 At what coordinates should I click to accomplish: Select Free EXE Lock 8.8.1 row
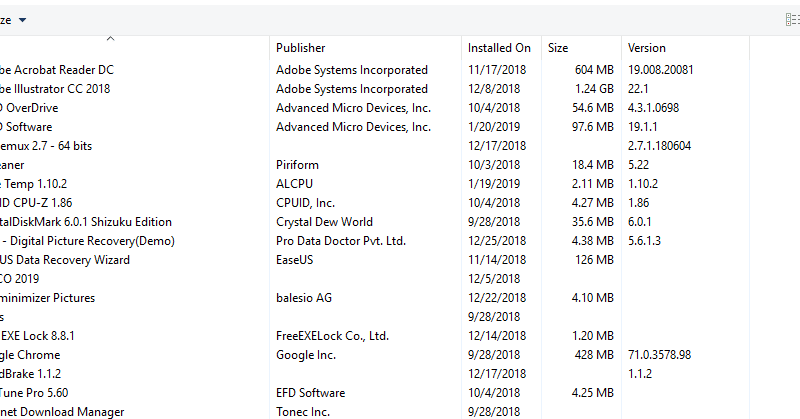(374, 336)
